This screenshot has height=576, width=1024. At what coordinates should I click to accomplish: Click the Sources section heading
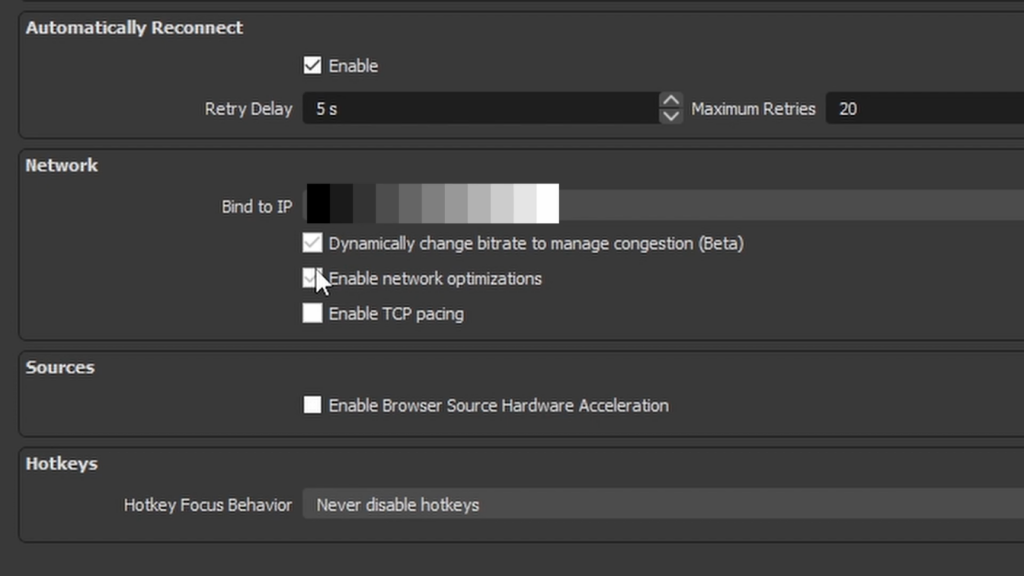pyautogui.click(x=60, y=367)
